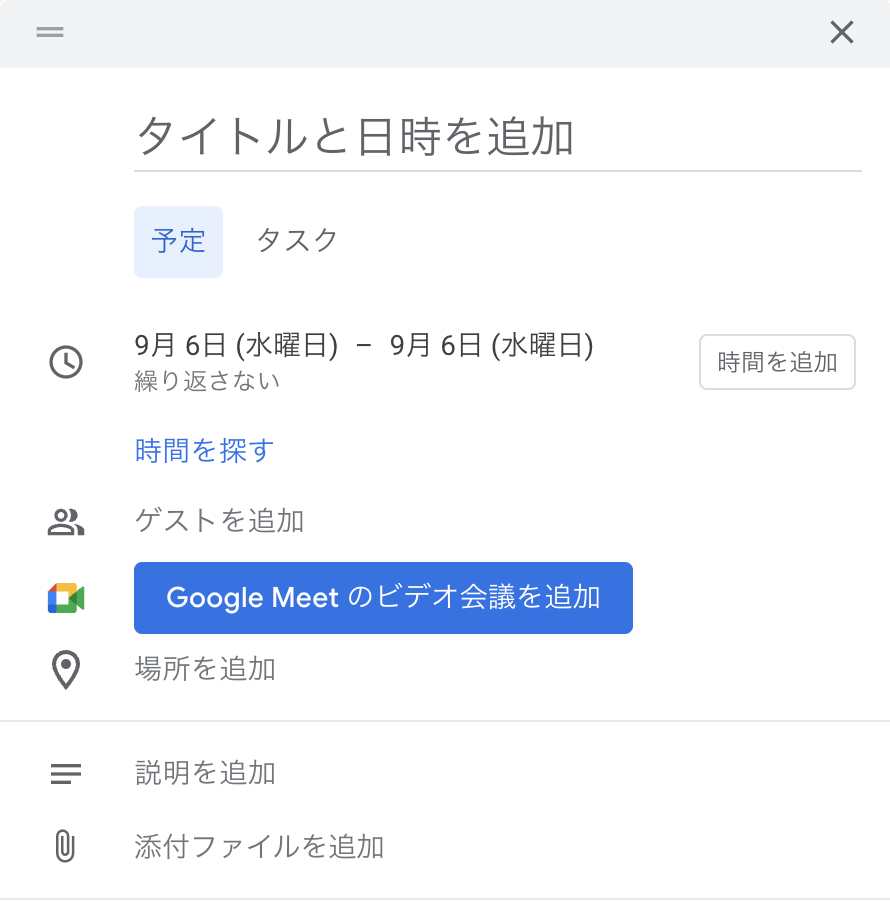The image size is (890, 902).
Task: Click the 場所を追加 field
Action: [x=205, y=669]
